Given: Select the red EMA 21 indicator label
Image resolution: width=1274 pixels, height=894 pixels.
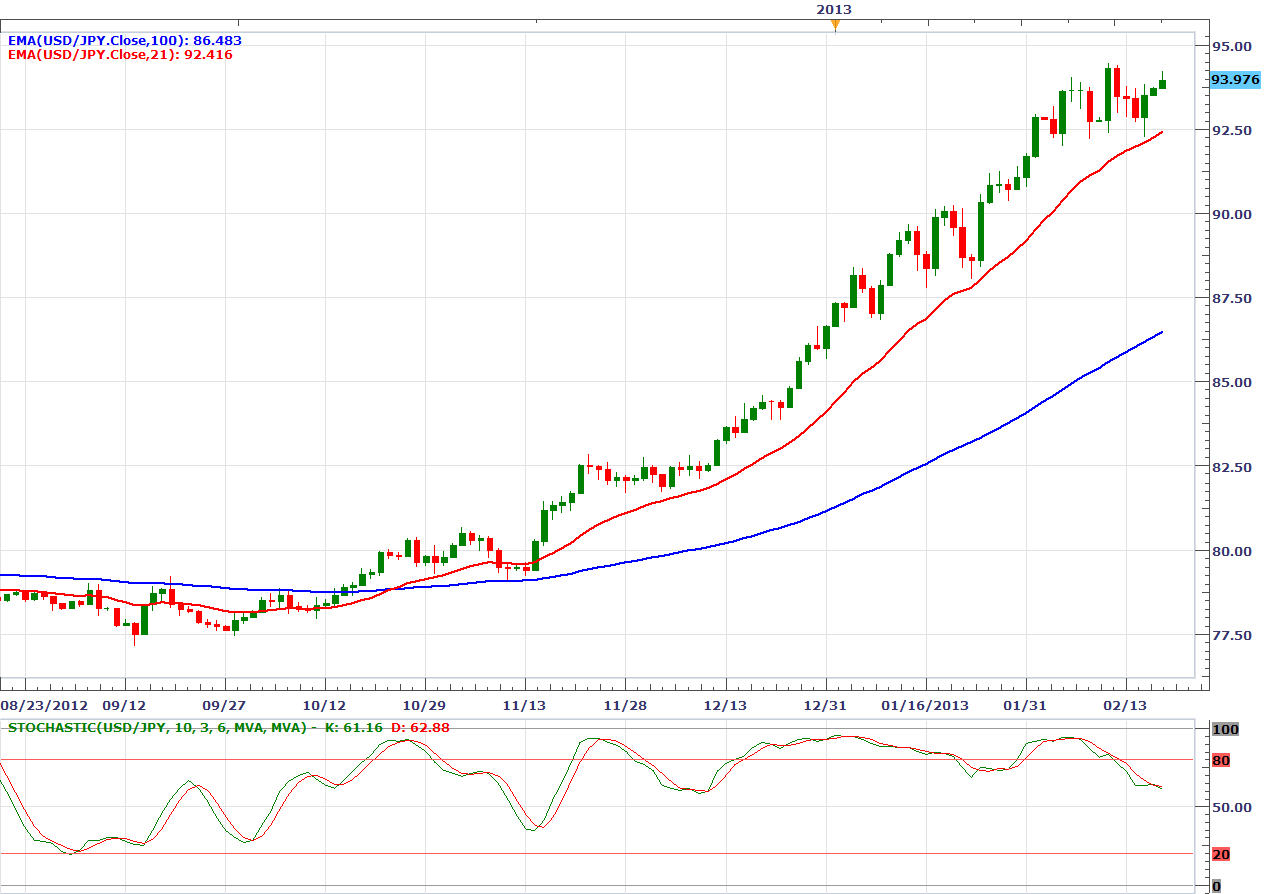Looking at the screenshot, I should click(120, 55).
